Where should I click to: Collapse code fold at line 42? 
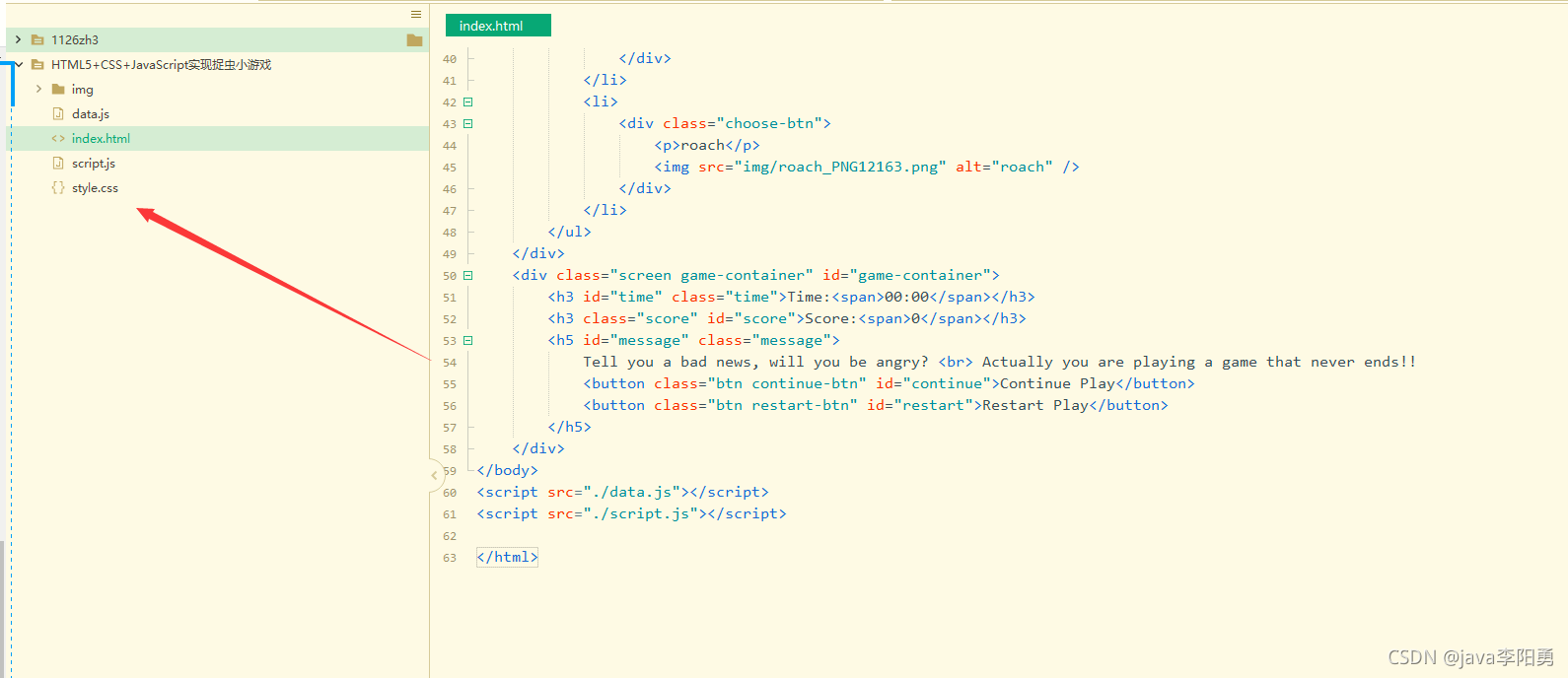pyautogui.click(x=468, y=102)
